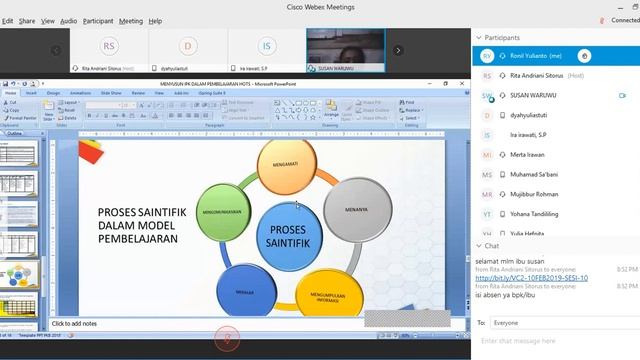640x360 pixels.
Task: Click the Quick Styles button
Action: 347,111
